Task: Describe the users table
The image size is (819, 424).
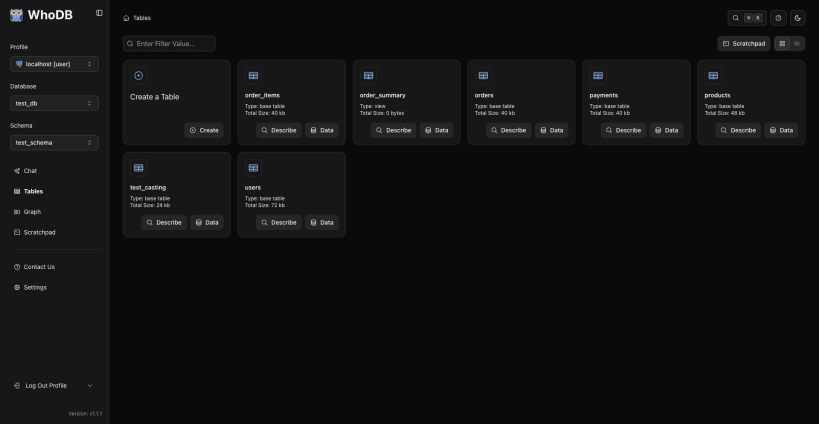Action: 278,222
